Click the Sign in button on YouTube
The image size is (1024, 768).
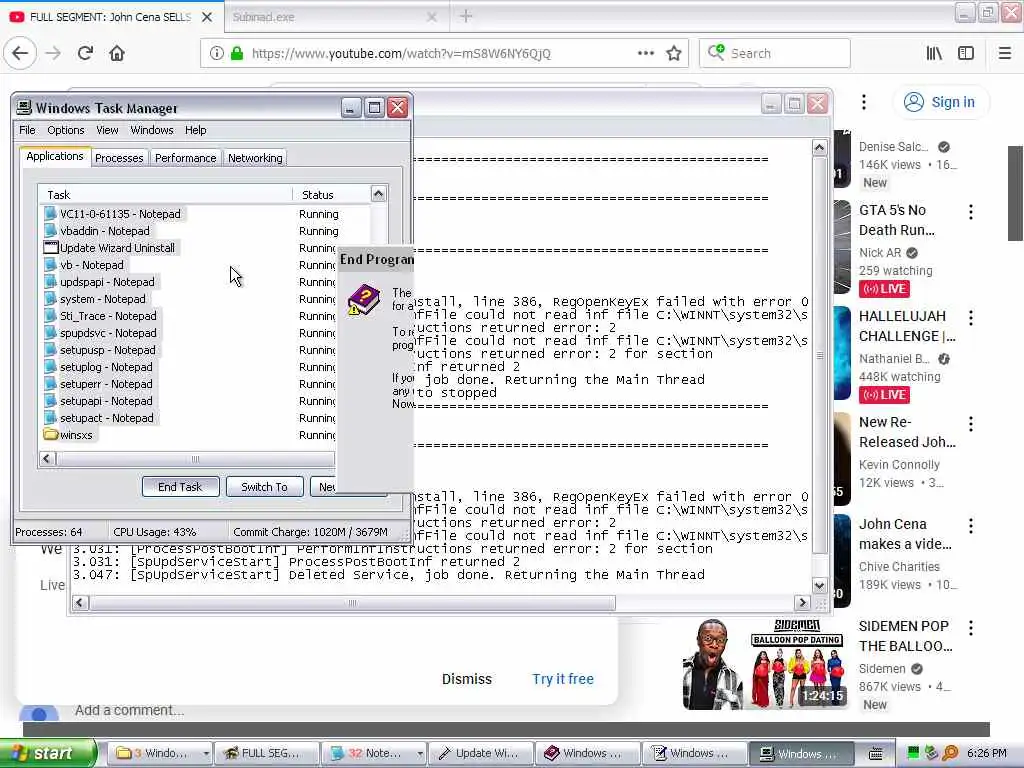pyautogui.click(x=940, y=102)
